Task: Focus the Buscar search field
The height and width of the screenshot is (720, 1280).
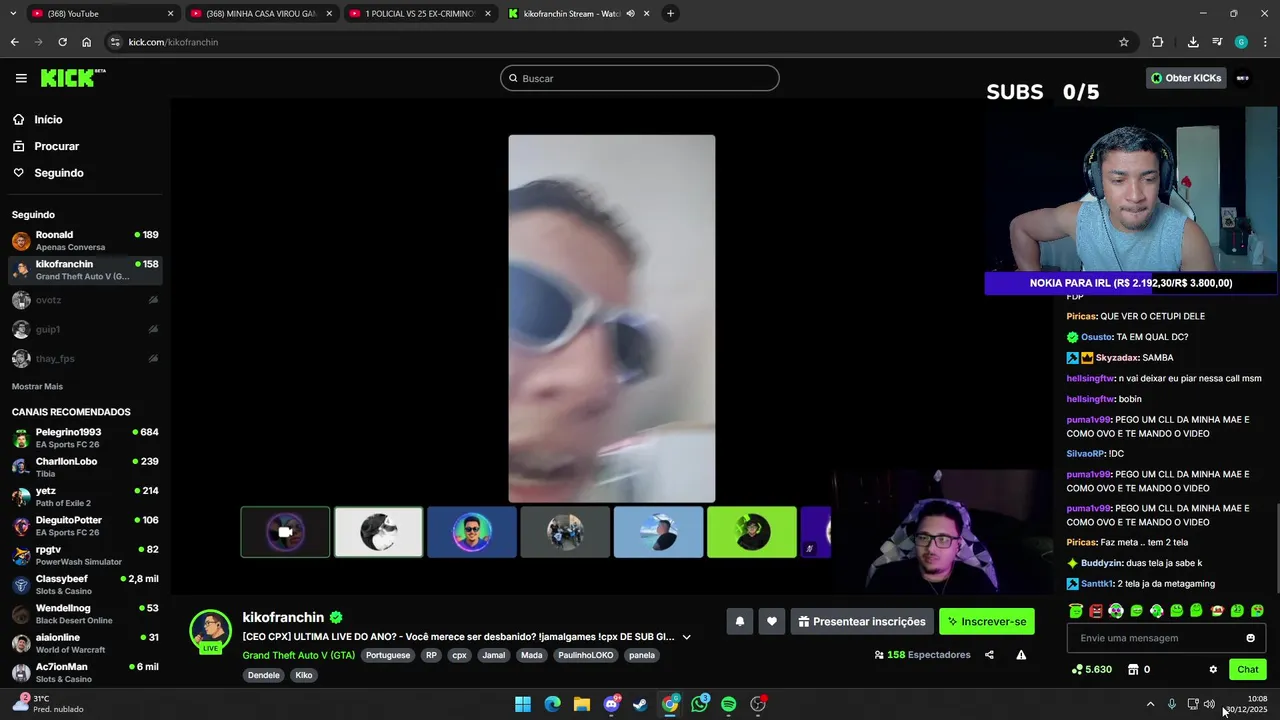Action: point(640,78)
